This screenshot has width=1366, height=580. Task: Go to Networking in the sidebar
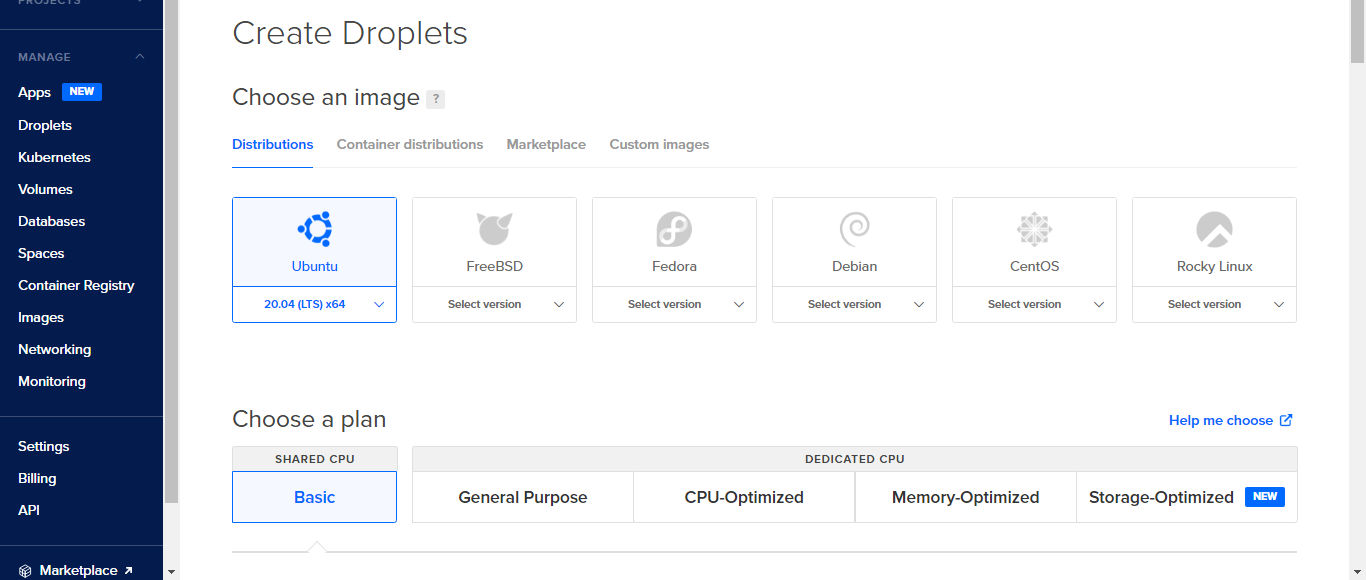point(54,349)
